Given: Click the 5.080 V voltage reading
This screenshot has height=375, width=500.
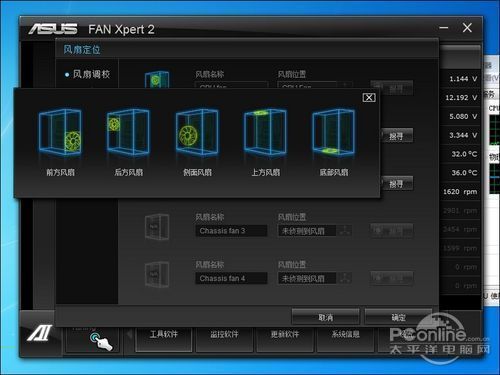Looking at the screenshot, I should click(463, 116).
